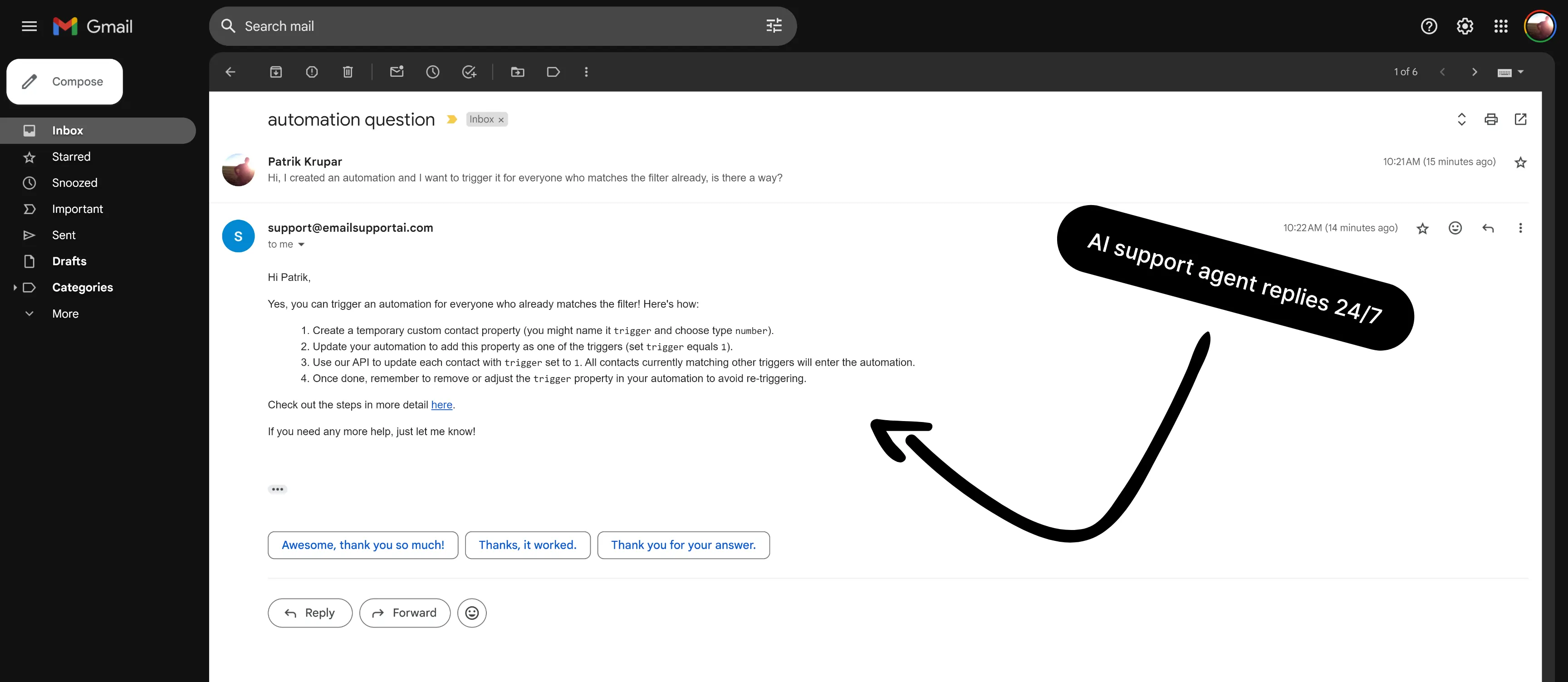Image resolution: width=1568 pixels, height=682 pixels.
Task: Click the 'Awesome, thank you so much!' smart reply button
Action: coord(363,545)
